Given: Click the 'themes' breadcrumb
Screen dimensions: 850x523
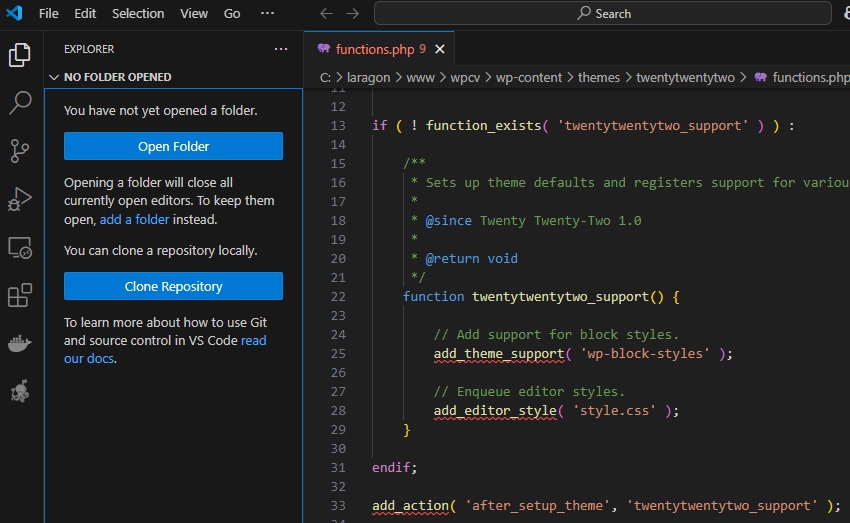Looking at the screenshot, I should point(598,78).
